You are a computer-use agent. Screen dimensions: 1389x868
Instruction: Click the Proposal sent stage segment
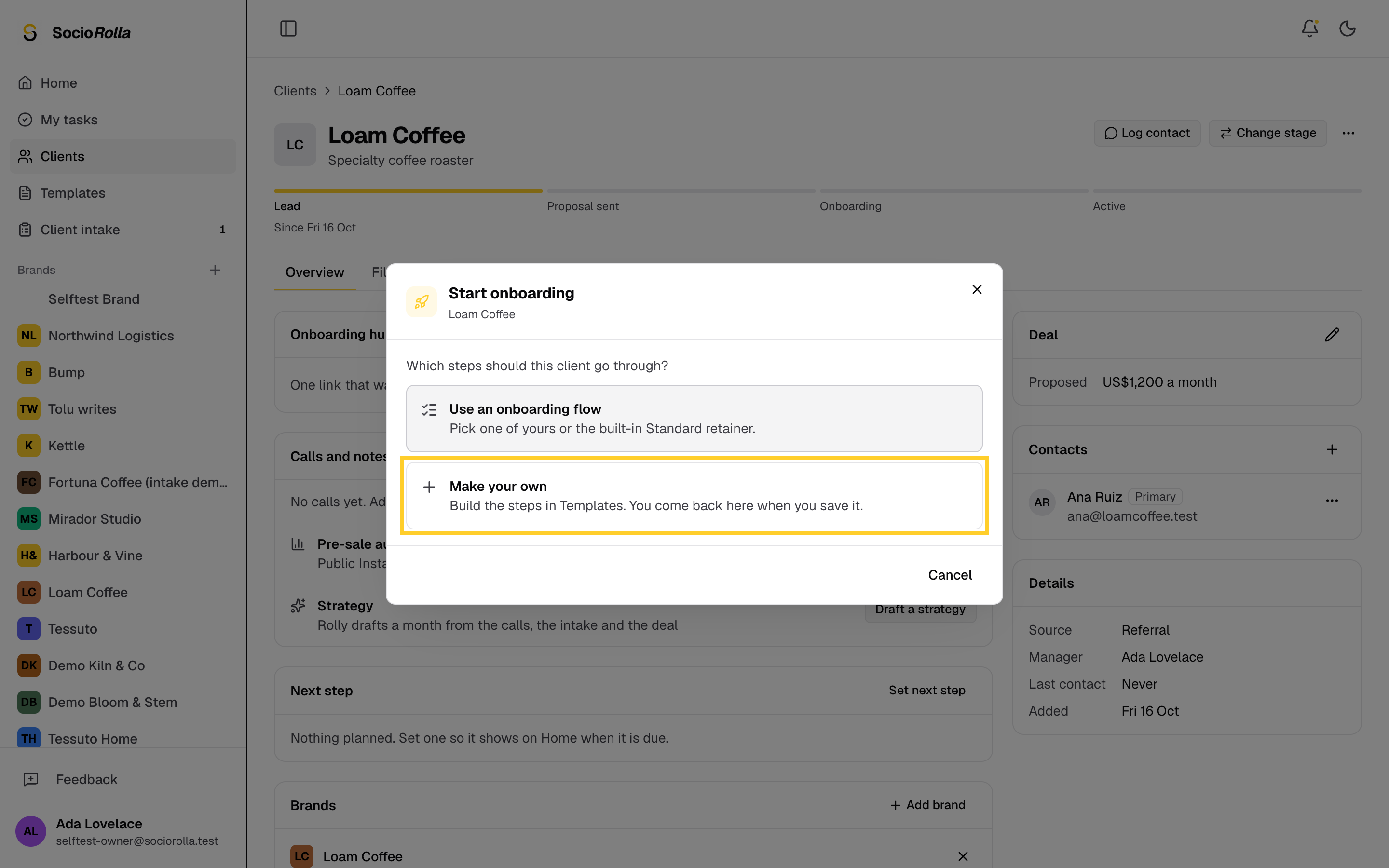pyautogui.click(x=681, y=190)
